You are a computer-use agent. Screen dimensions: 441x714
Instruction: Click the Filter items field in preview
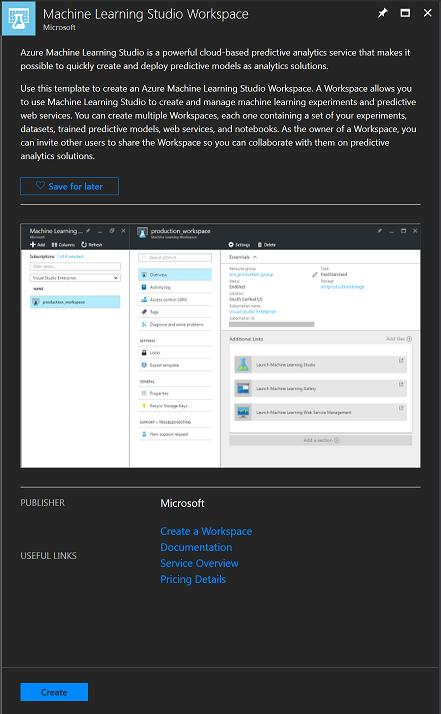[75, 266]
